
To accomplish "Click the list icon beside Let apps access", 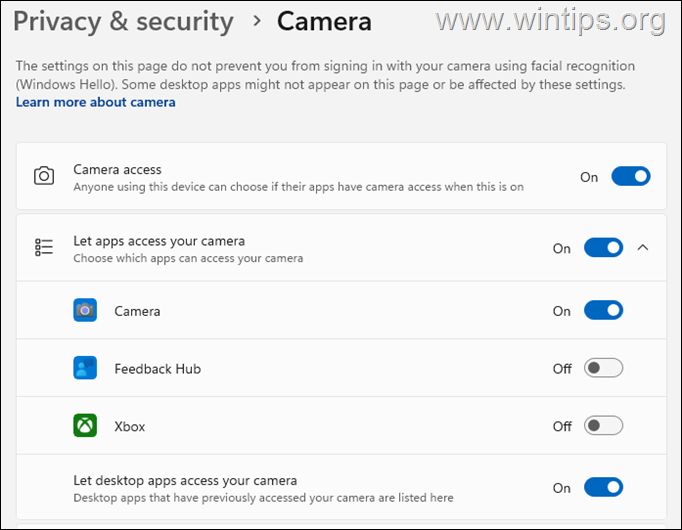I will pyautogui.click(x=44, y=248).
